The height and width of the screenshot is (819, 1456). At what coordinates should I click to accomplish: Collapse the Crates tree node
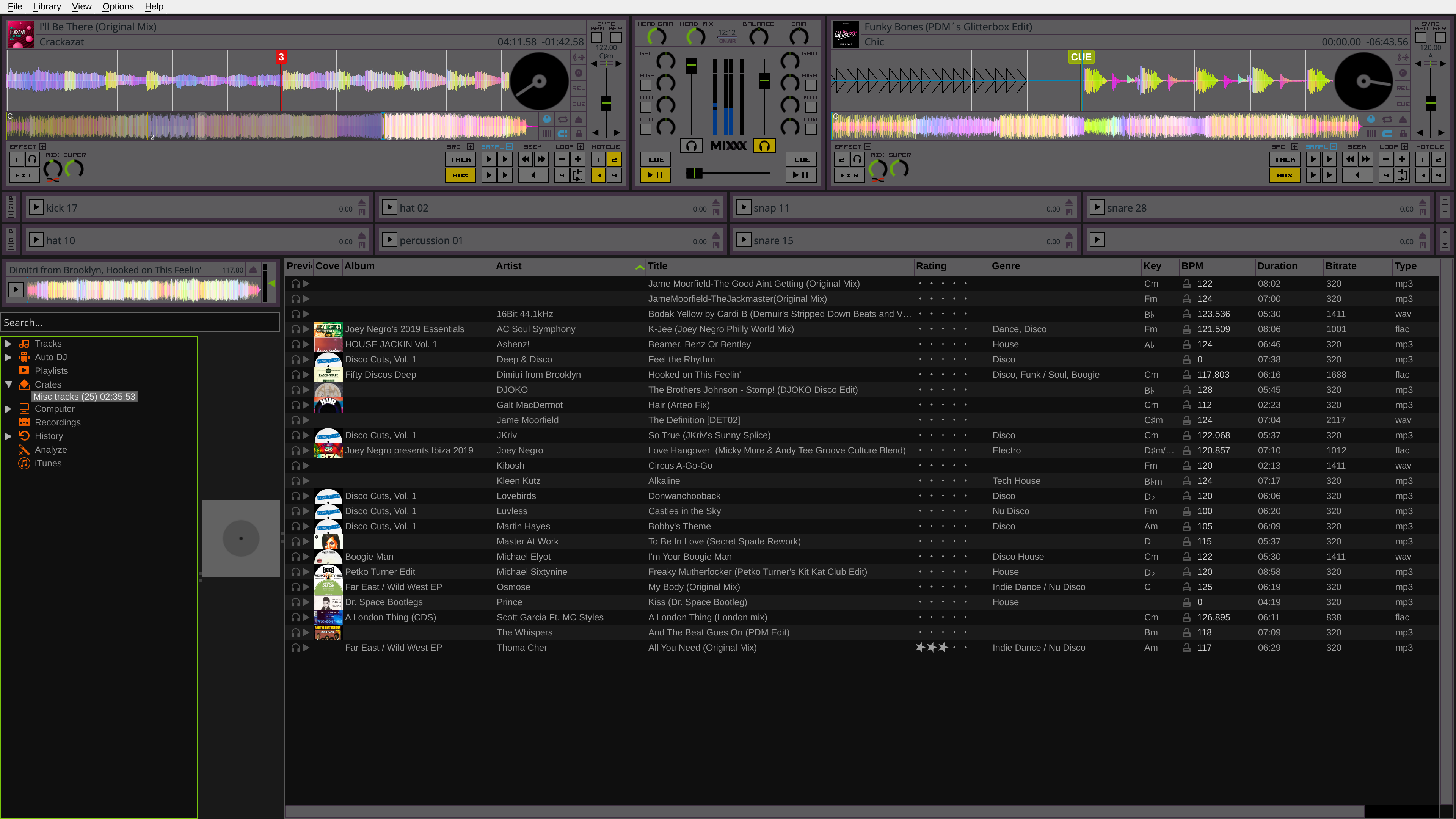click(x=8, y=384)
